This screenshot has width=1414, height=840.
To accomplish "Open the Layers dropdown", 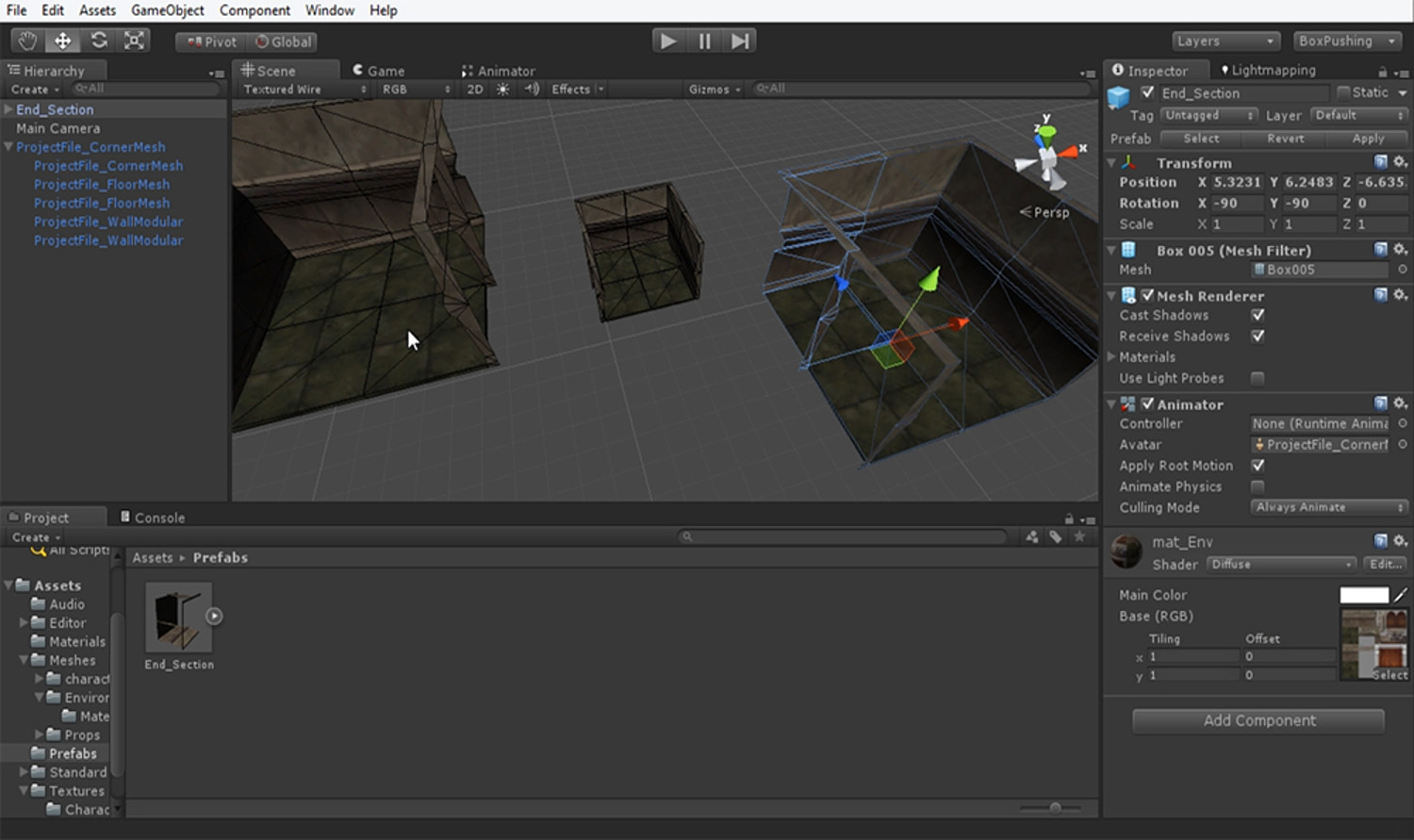I will [x=1225, y=41].
